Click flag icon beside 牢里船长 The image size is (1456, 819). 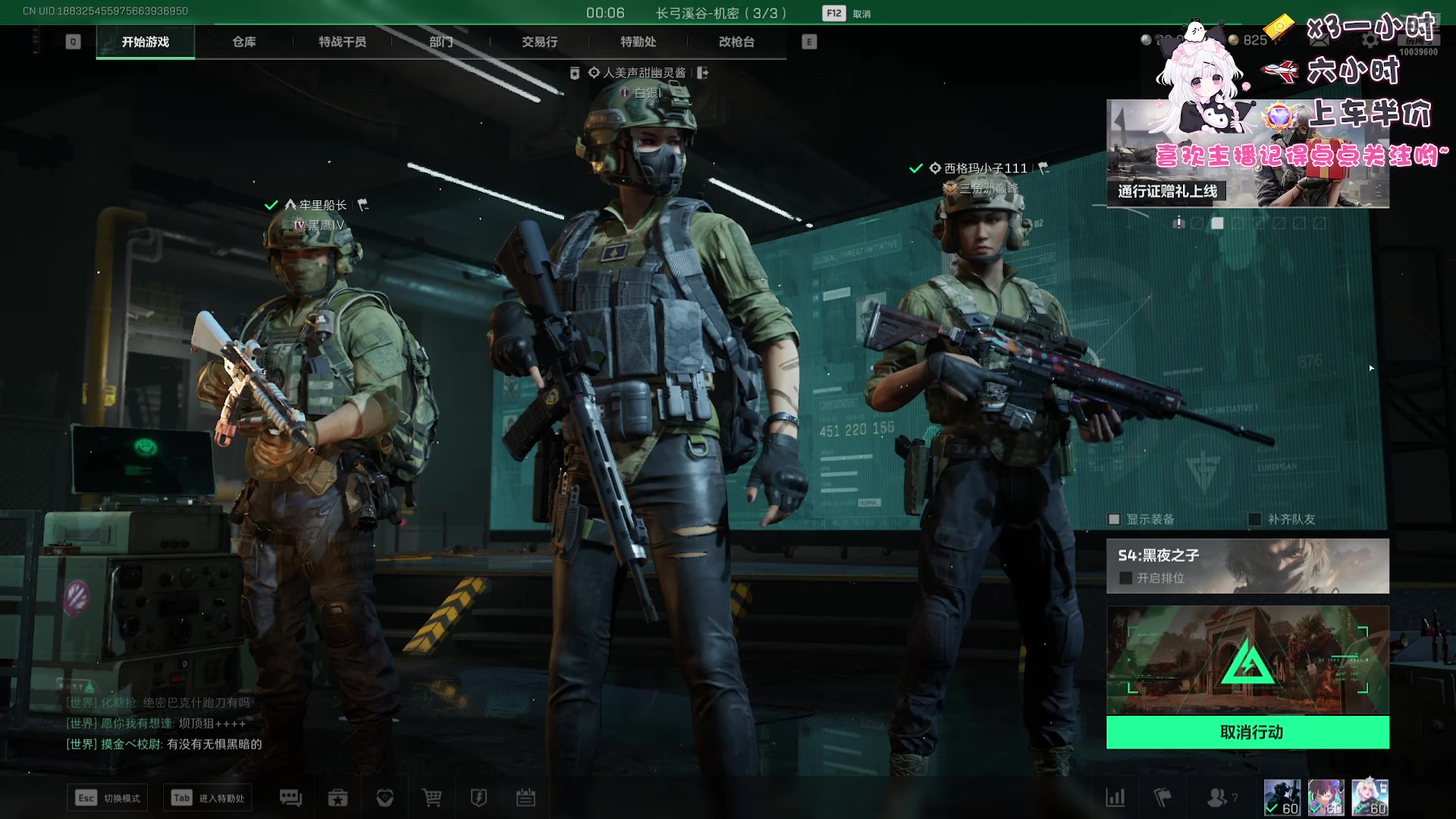(363, 205)
